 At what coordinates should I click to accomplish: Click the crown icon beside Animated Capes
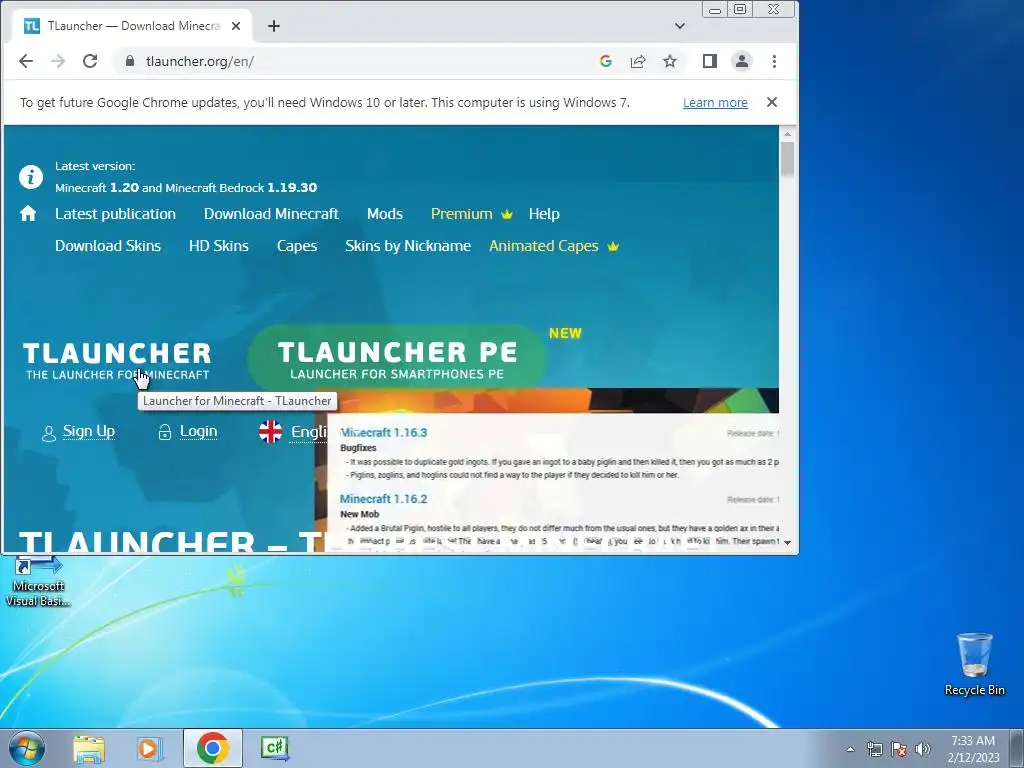pyautogui.click(x=613, y=246)
